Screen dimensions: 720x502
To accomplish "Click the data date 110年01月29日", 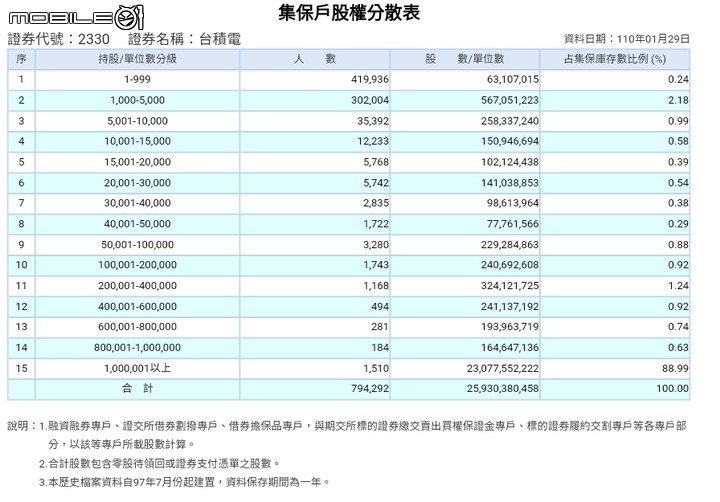I will [653, 39].
